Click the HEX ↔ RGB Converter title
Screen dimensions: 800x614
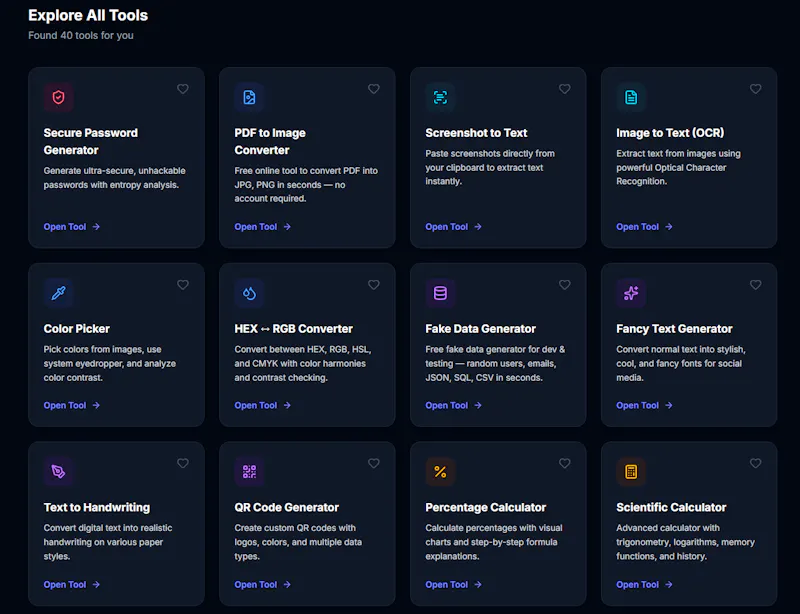(293, 329)
